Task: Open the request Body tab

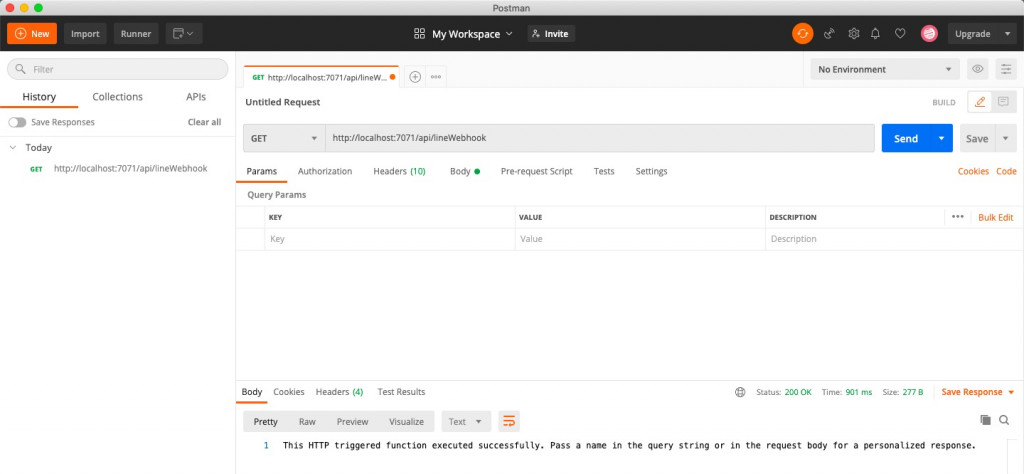Action: point(464,171)
